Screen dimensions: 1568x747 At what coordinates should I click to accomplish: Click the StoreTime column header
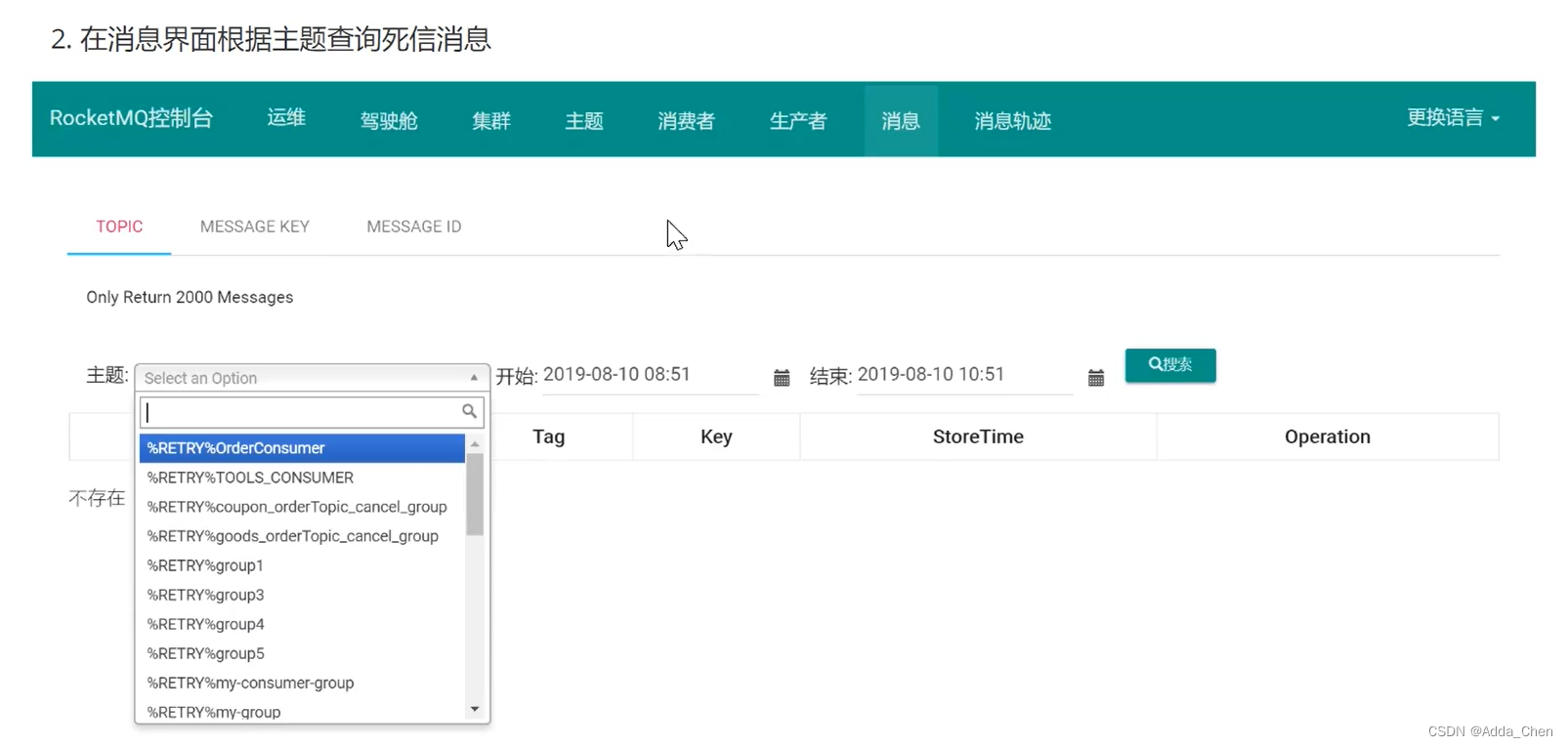pos(978,436)
